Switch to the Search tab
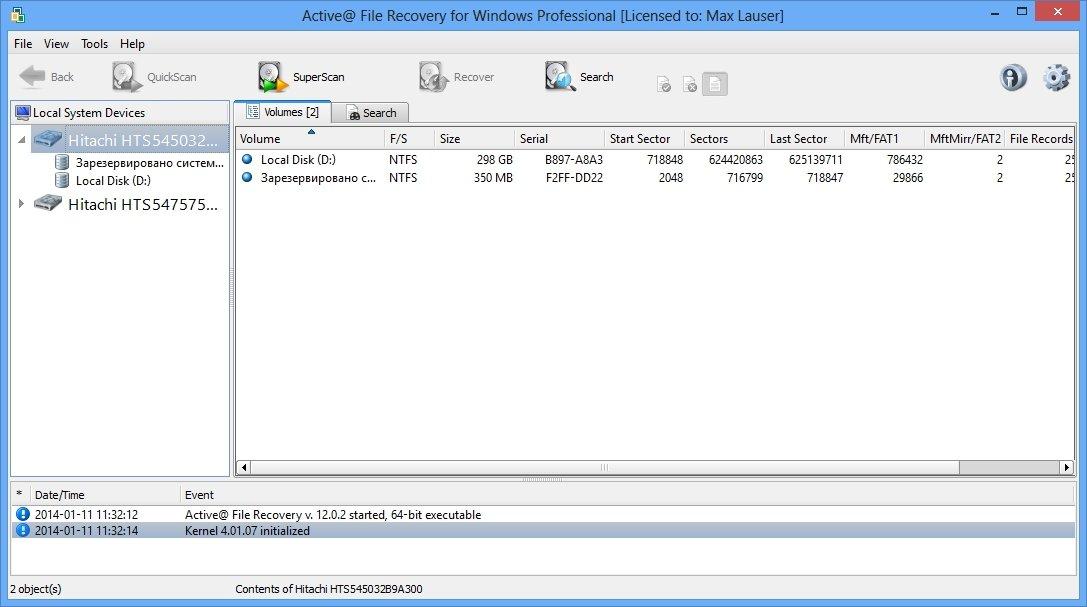This screenshot has height=607, width=1087. pos(370,113)
